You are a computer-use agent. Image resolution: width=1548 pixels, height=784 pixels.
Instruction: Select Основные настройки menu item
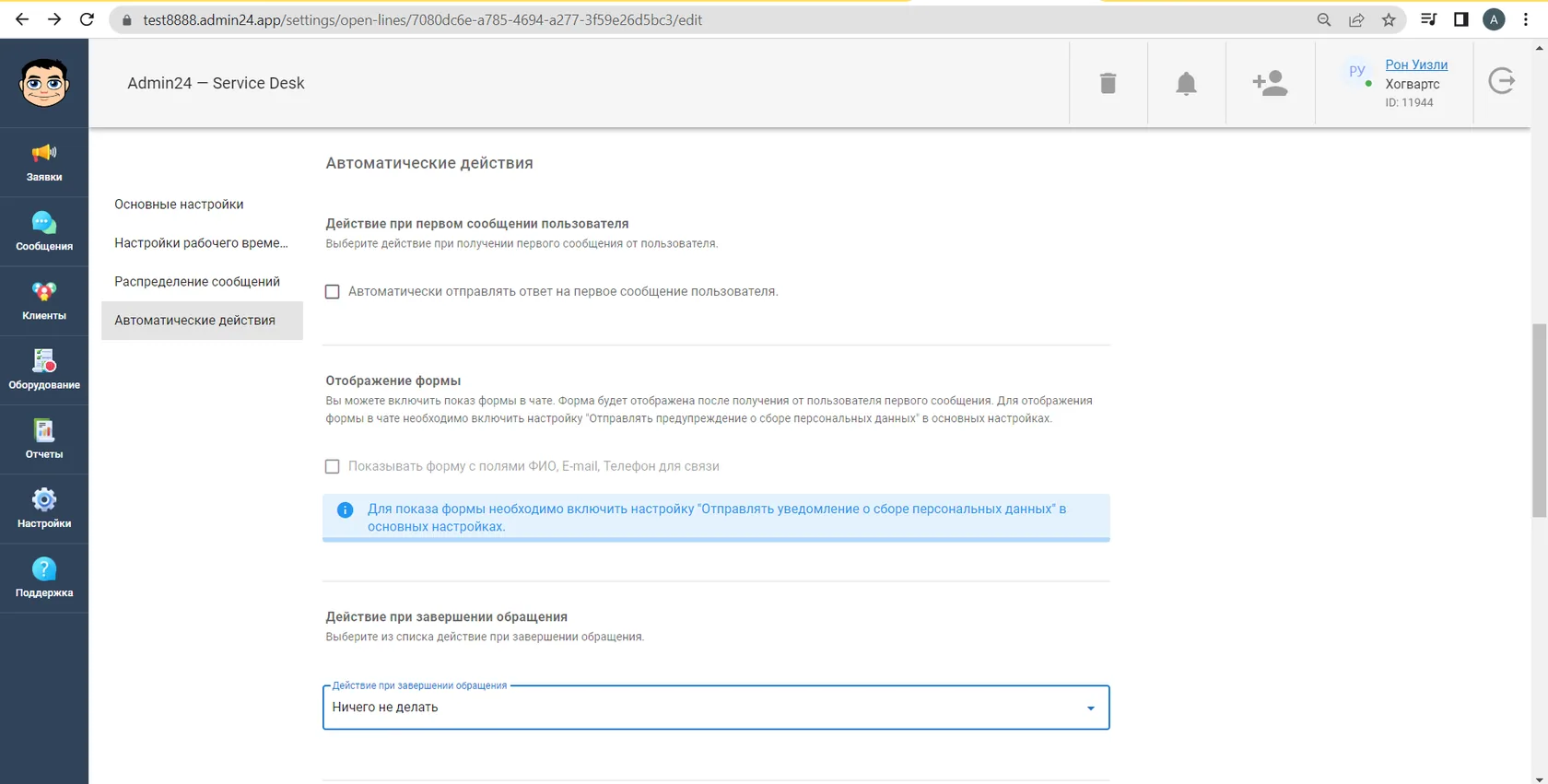point(202,205)
